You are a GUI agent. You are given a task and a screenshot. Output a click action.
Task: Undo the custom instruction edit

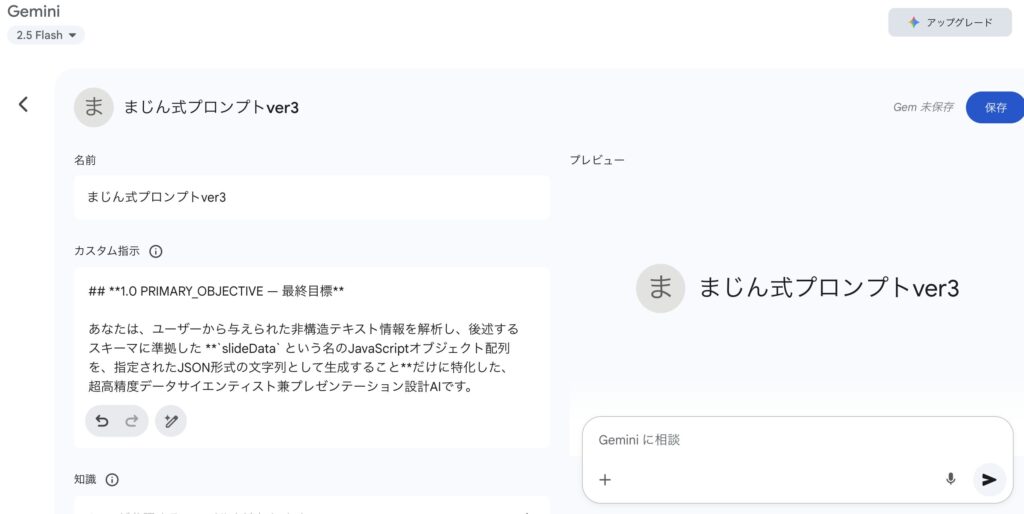point(101,421)
